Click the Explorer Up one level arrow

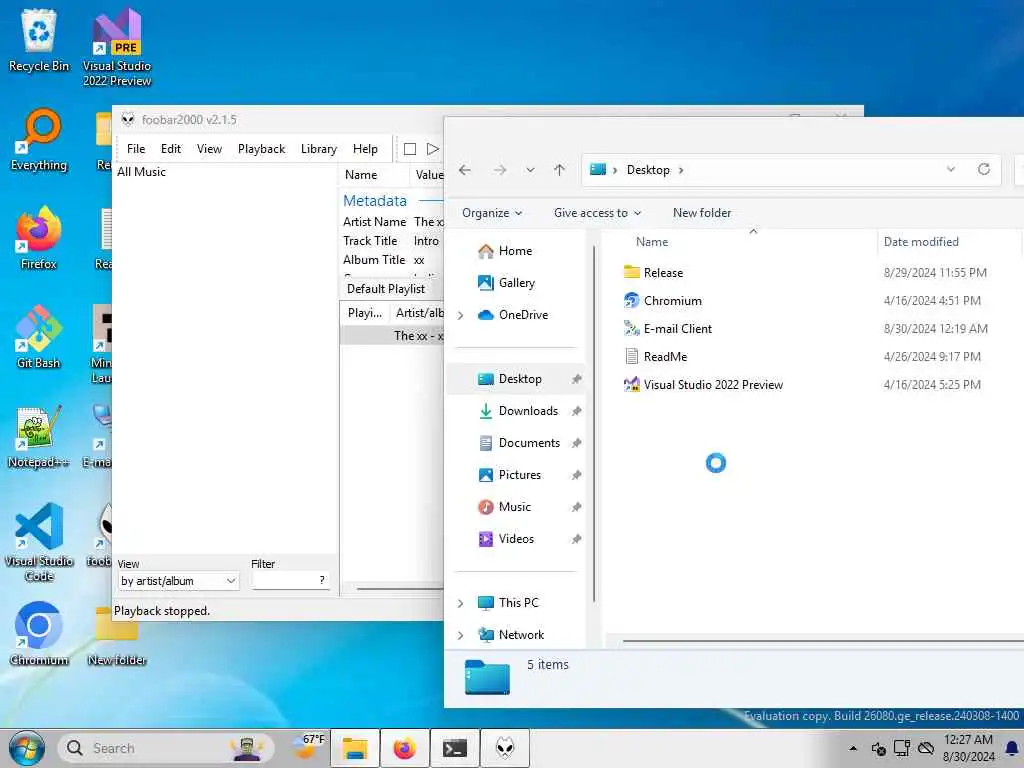pyautogui.click(x=560, y=170)
